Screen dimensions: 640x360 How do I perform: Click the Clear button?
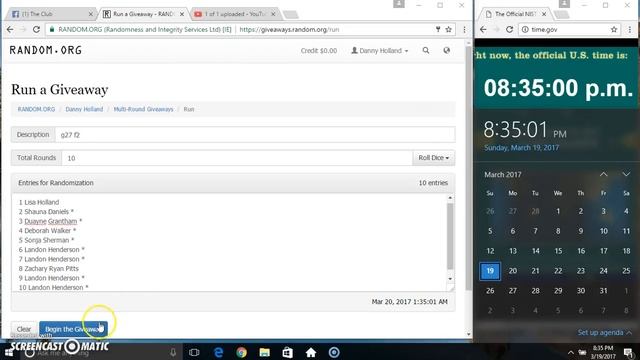[x=24, y=329]
